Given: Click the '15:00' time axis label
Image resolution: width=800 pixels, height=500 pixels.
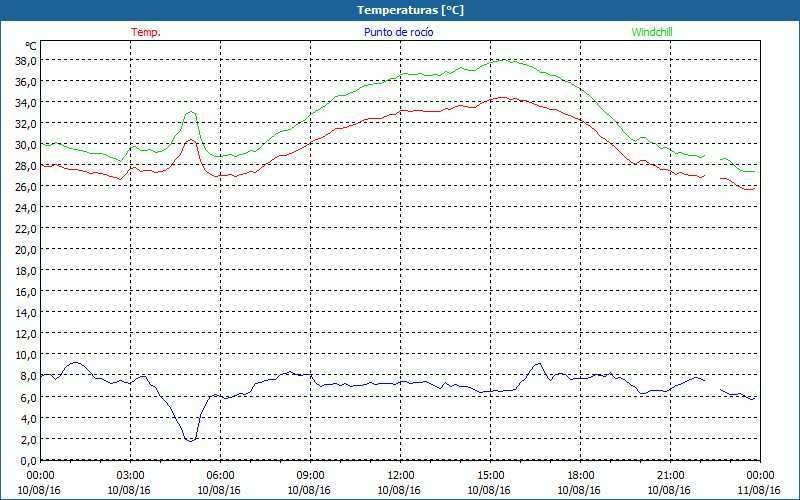Looking at the screenshot, I should coord(490,476).
